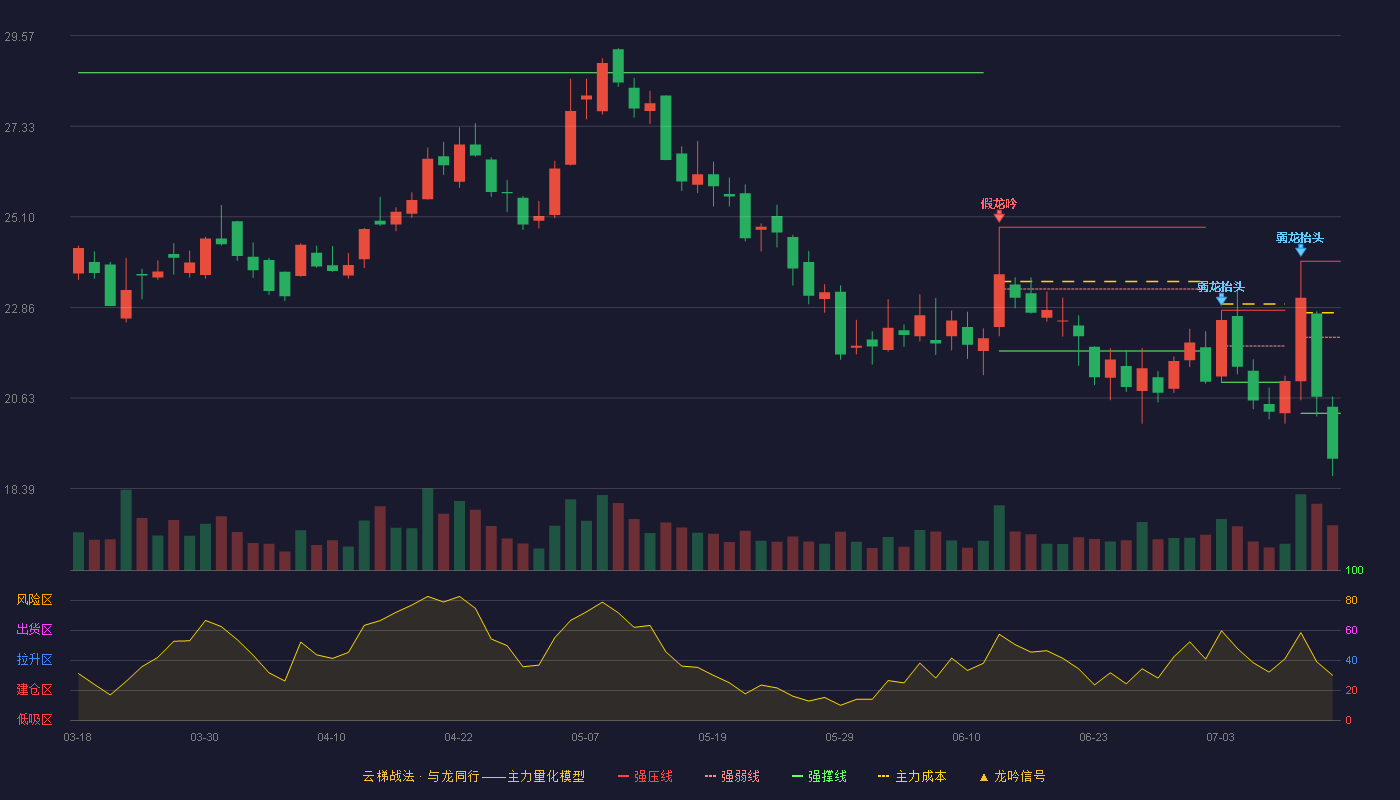Toggle the 云梯战法 主力量化模型 legend entry
This screenshot has height=800, width=1400.
(x=473, y=776)
